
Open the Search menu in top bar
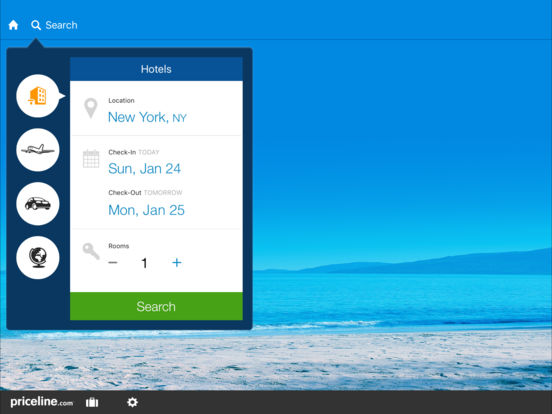click(54, 25)
